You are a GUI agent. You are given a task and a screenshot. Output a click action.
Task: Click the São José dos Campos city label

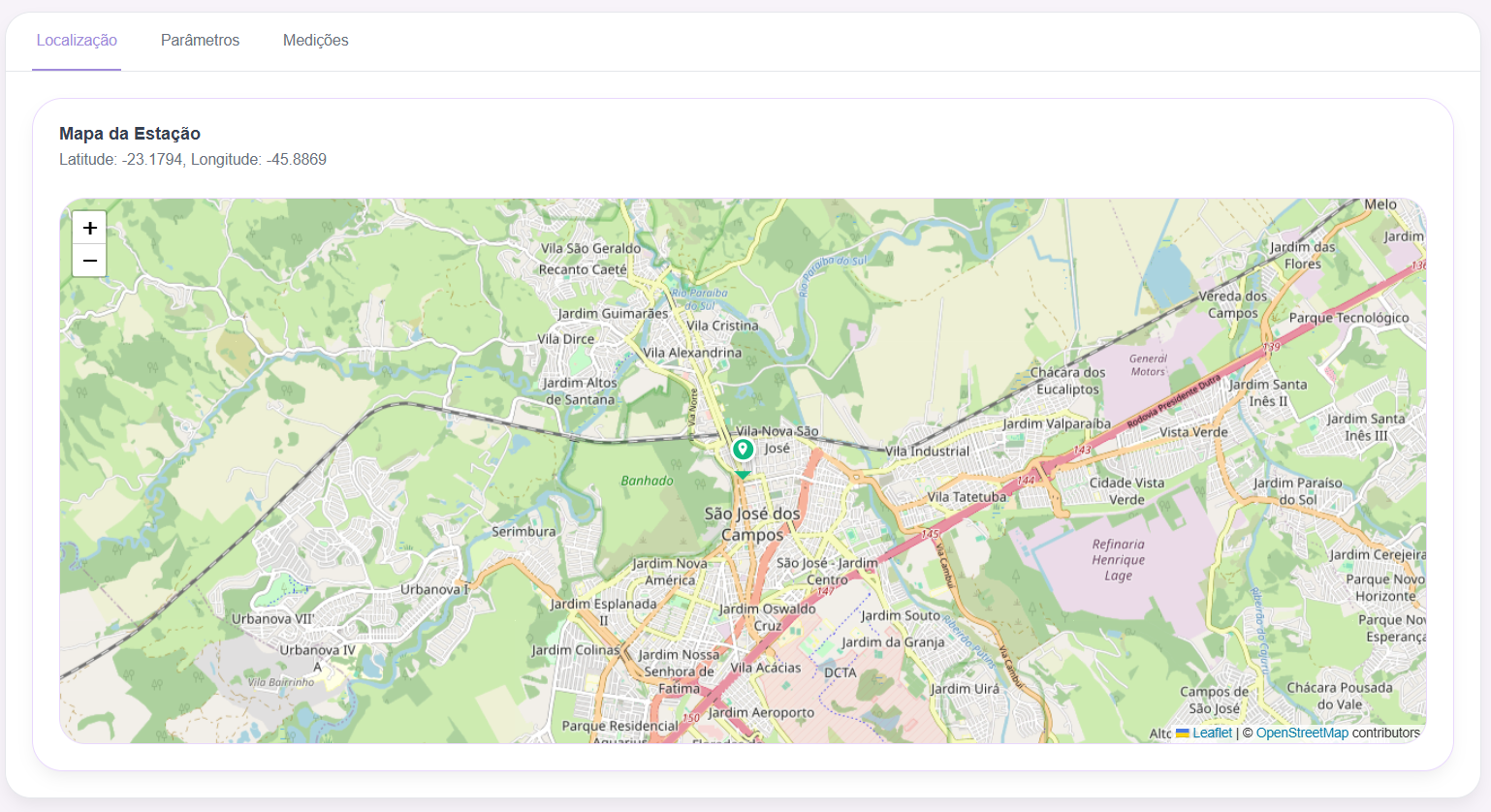point(752,524)
